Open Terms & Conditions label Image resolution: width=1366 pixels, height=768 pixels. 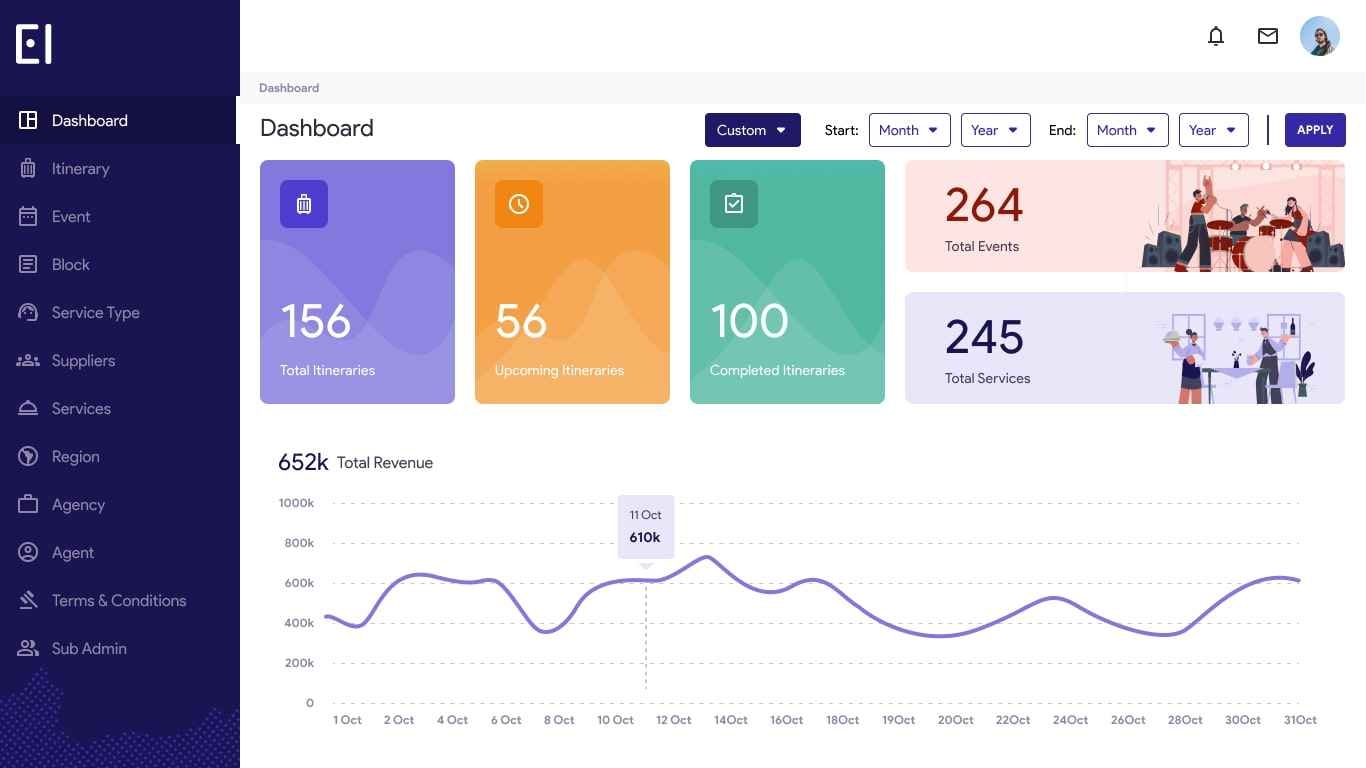119,600
